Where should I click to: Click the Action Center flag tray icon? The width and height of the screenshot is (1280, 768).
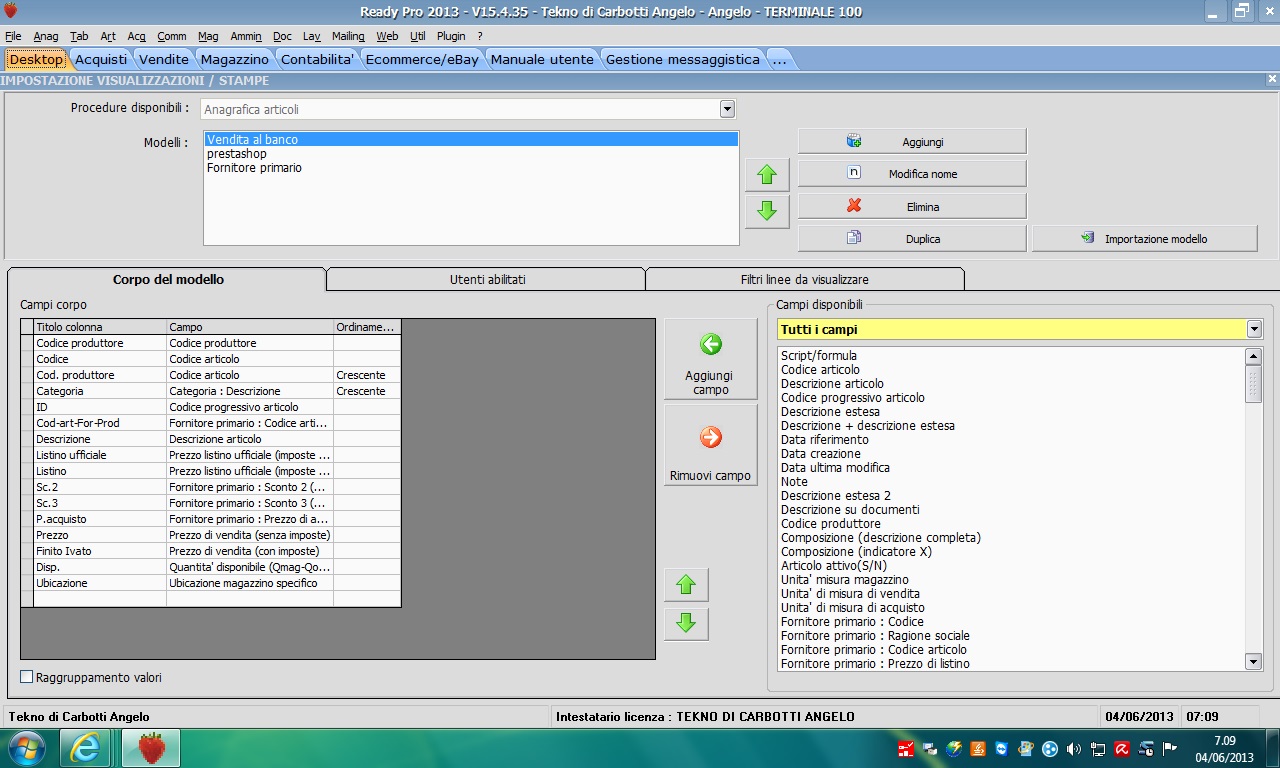1170,748
